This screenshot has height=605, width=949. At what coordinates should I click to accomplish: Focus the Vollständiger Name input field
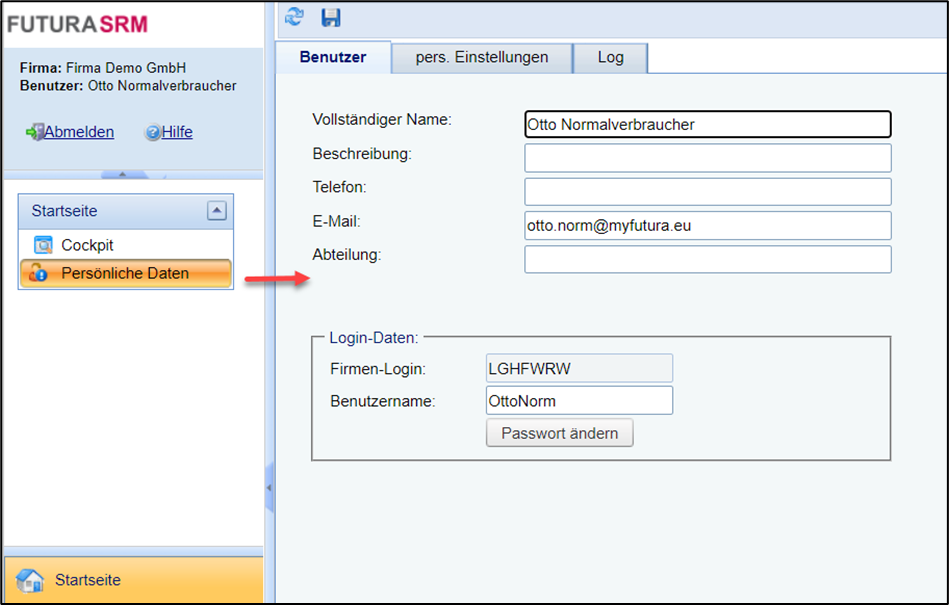[707, 124]
